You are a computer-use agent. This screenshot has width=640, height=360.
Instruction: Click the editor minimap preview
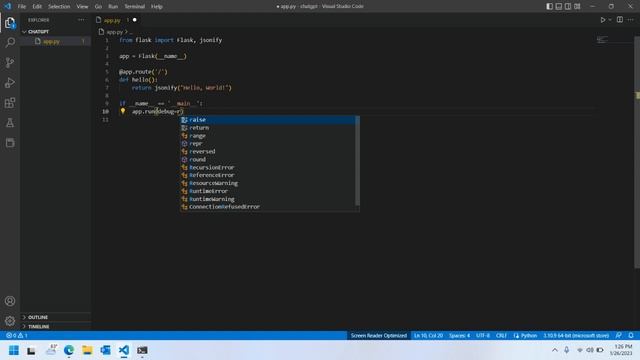click(602, 40)
